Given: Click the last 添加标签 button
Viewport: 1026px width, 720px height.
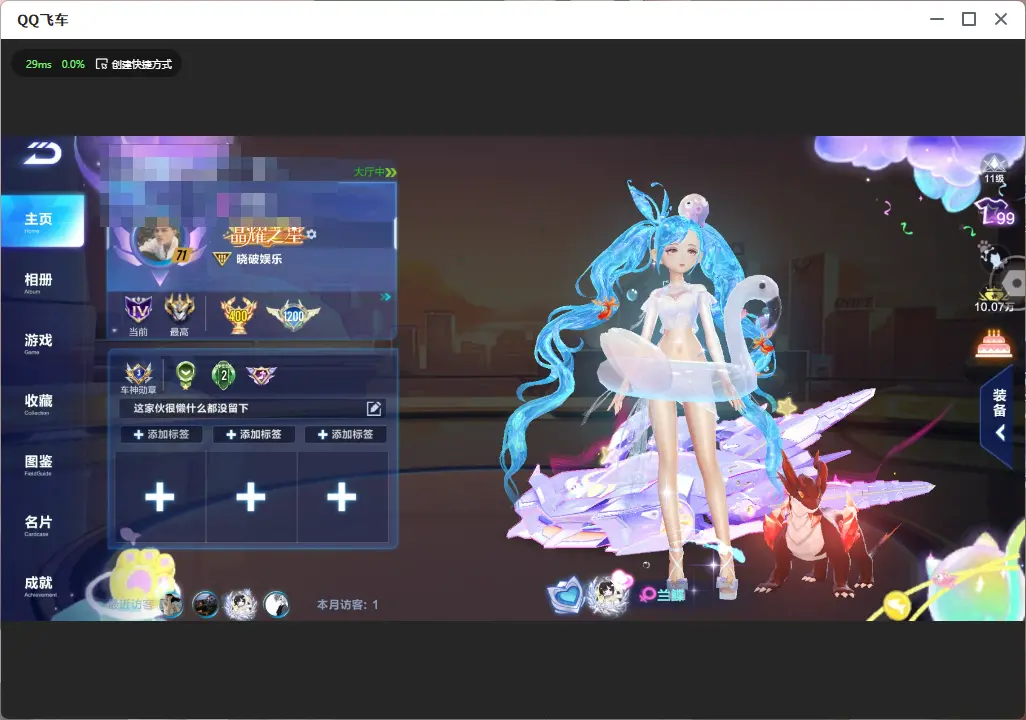Looking at the screenshot, I should point(345,435).
